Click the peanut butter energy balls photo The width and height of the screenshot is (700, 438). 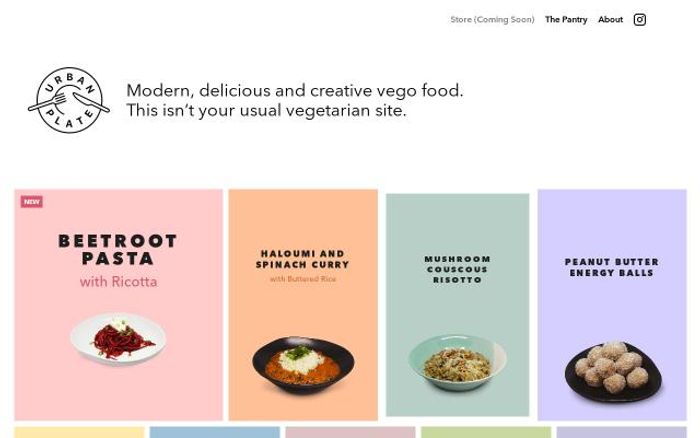tap(612, 371)
